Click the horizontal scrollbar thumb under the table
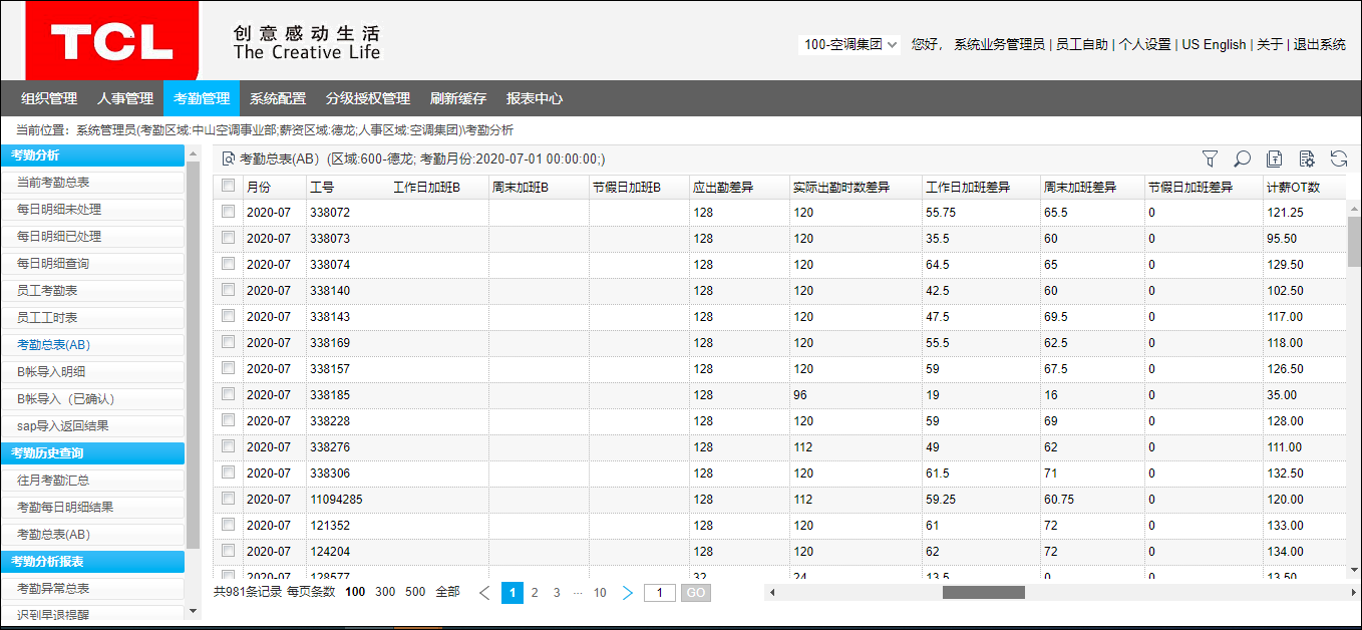 (x=983, y=593)
